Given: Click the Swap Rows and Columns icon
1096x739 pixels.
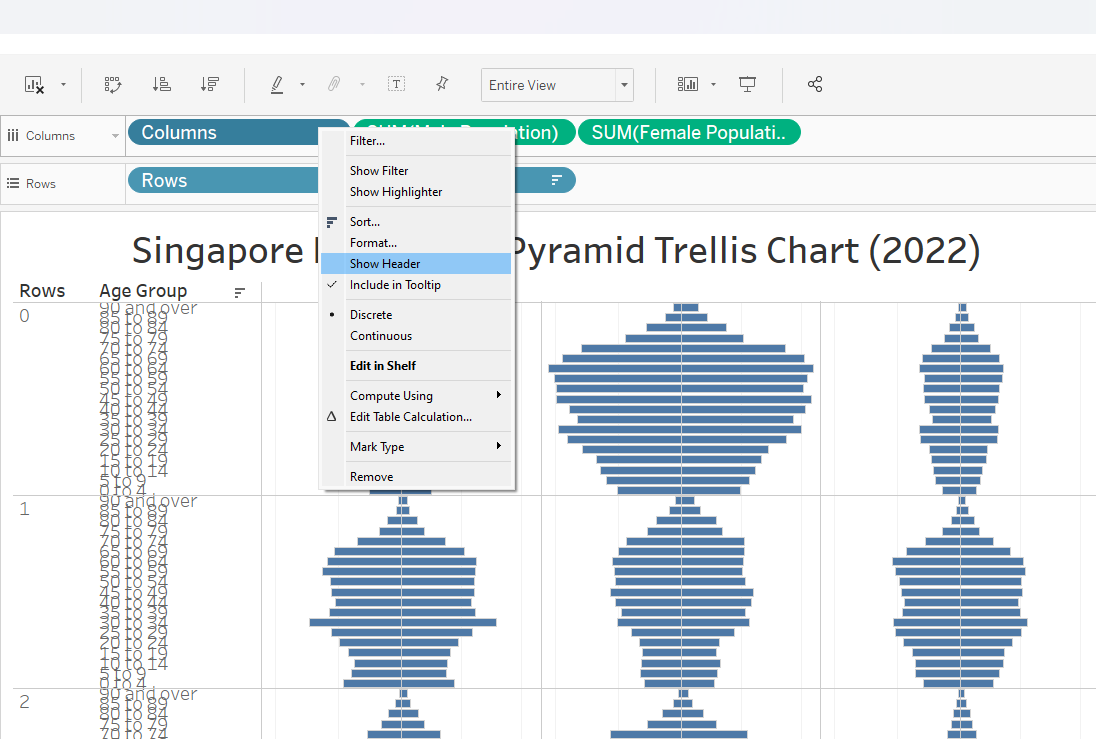Looking at the screenshot, I should [113, 85].
